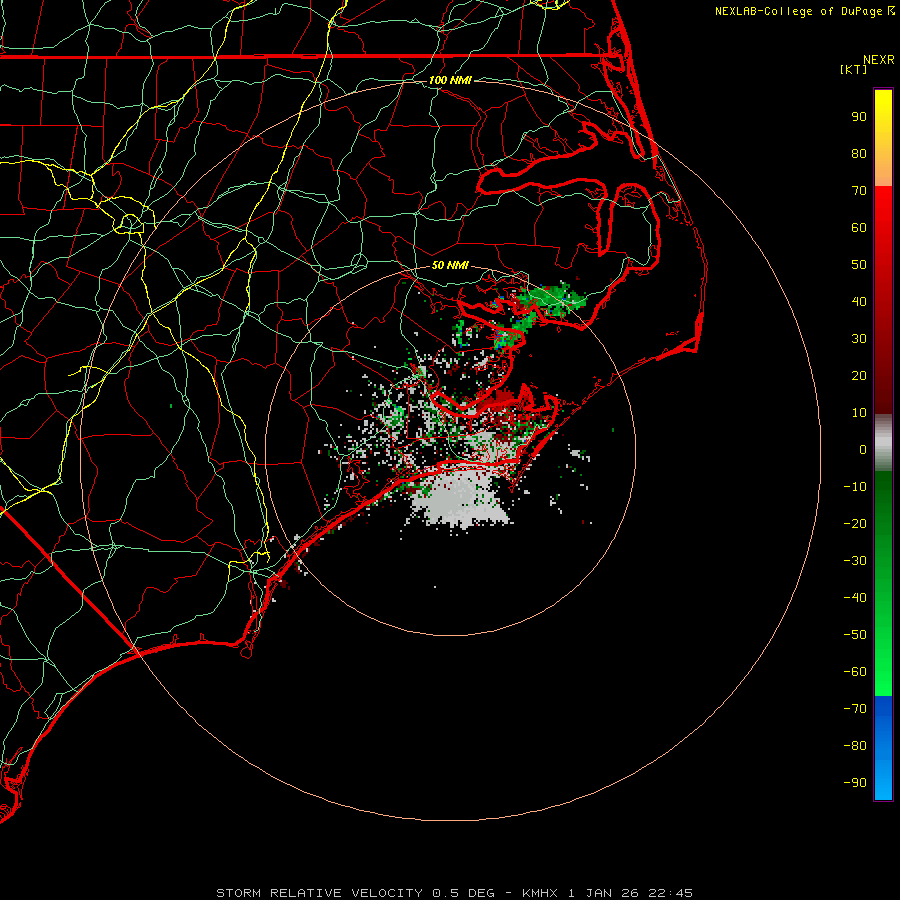This screenshot has height=900, width=900.
Task: Click the gray zero band of the color bar
Action: 883,443
